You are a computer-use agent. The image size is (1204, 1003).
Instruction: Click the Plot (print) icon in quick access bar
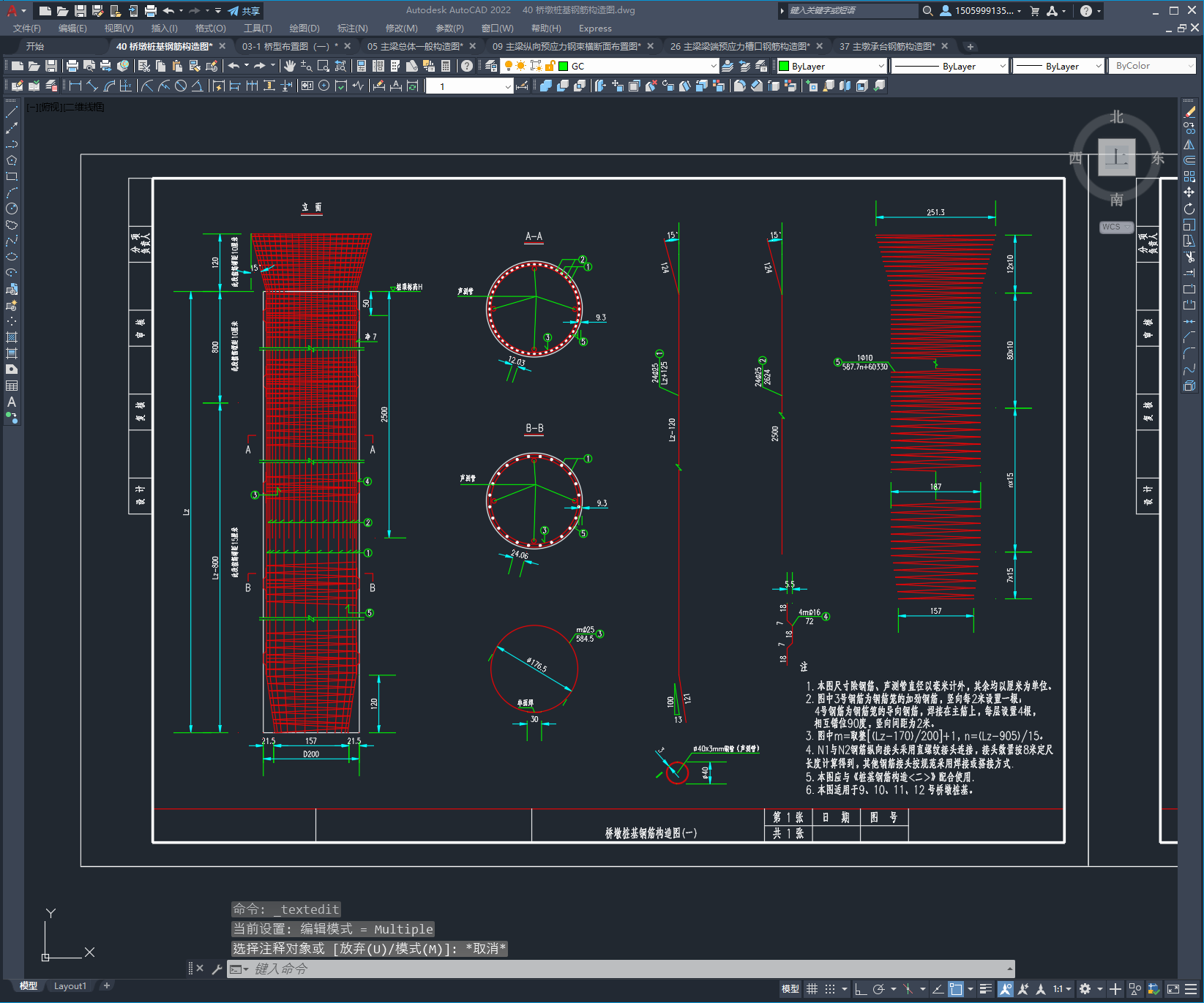151,11
